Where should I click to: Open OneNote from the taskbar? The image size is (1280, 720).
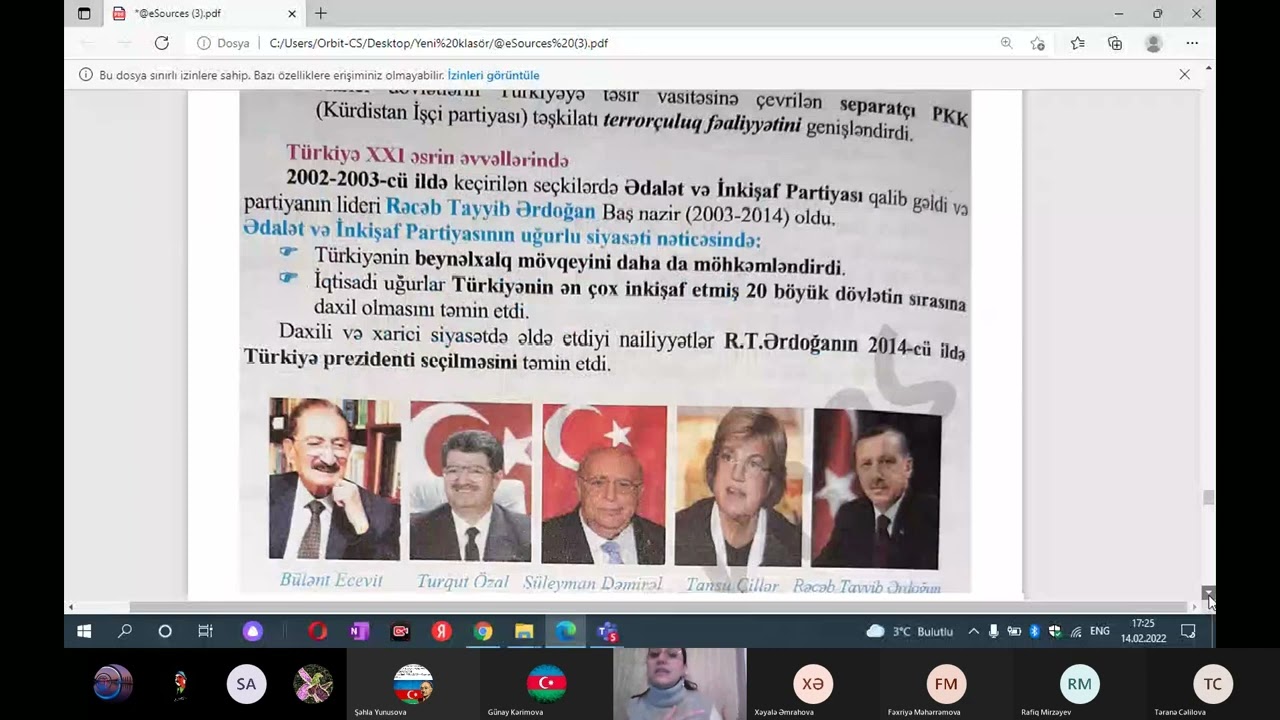pyautogui.click(x=359, y=631)
